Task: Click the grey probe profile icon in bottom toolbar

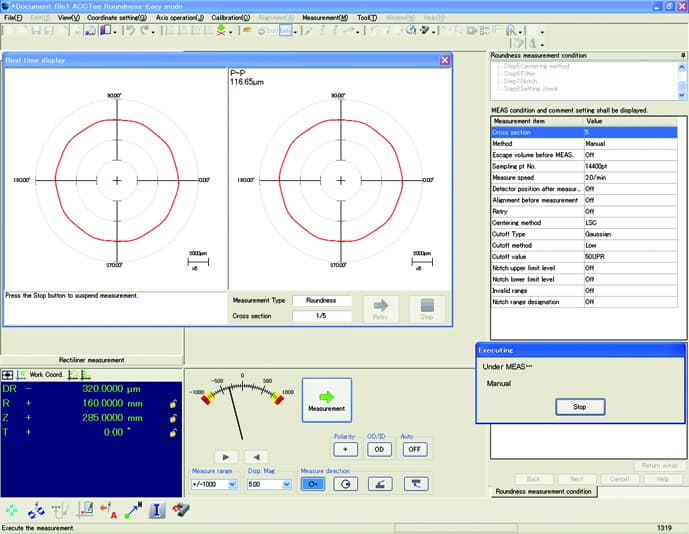Action: (x=61, y=510)
